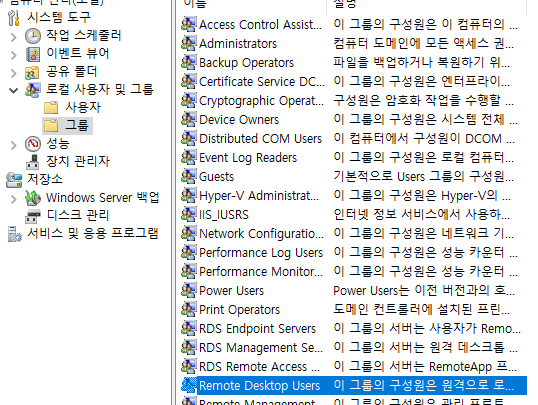
Task: Click the Power Users group icon
Action: pyautogui.click(x=189, y=290)
